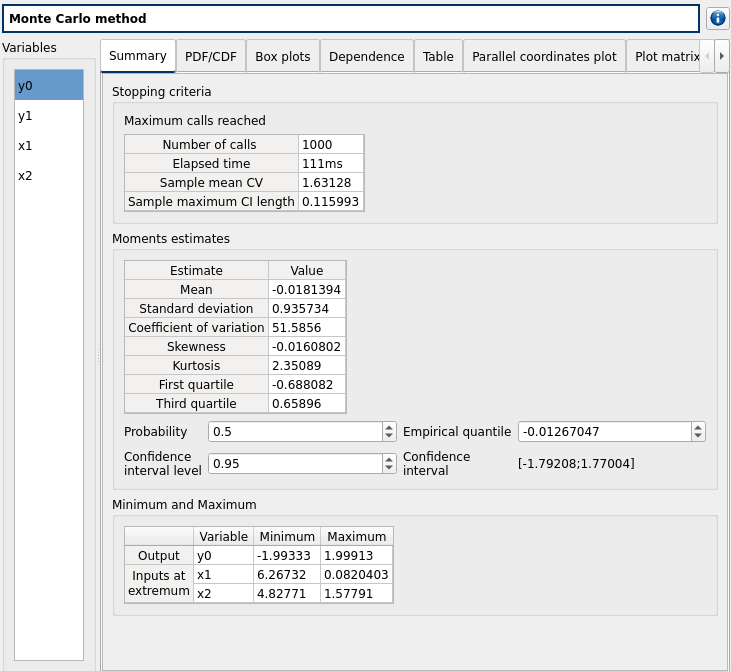The image size is (731, 671).
Task: Select variable y0 in list
Action: click(x=49, y=85)
